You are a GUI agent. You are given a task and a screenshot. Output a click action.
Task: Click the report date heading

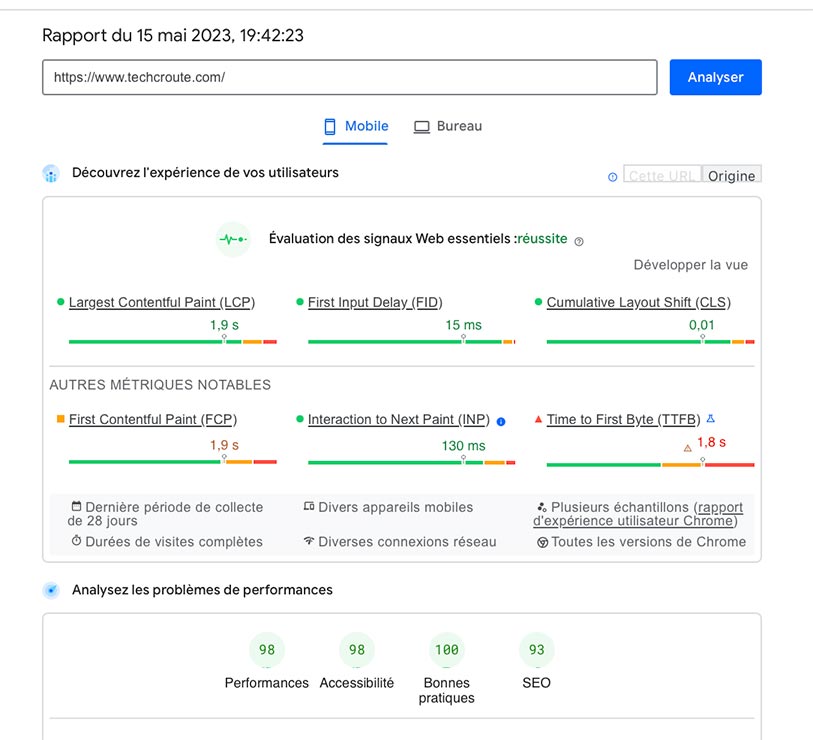[x=173, y=35]
